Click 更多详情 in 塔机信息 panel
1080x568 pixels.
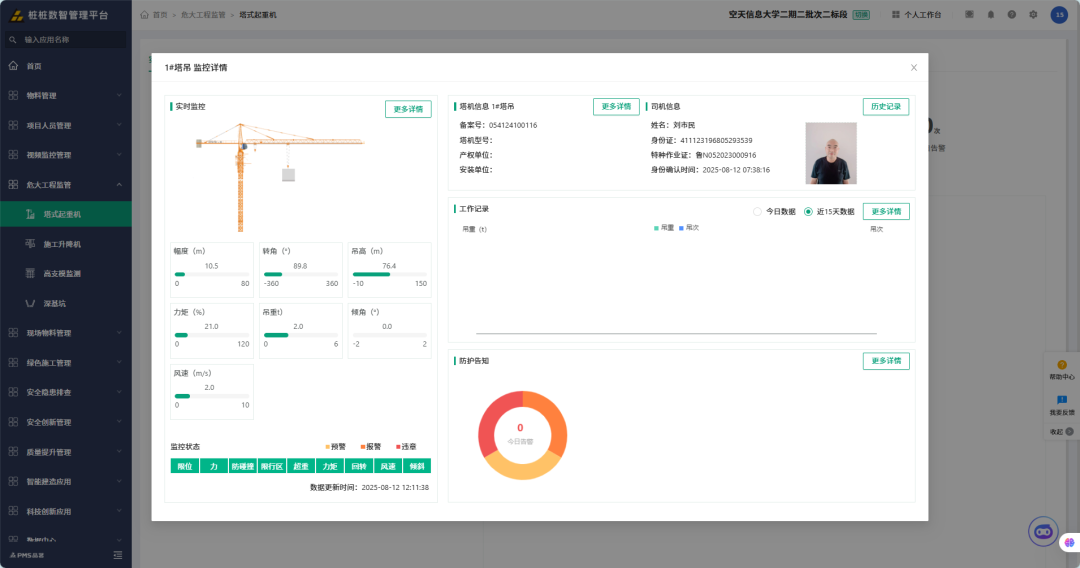(616, 107)
